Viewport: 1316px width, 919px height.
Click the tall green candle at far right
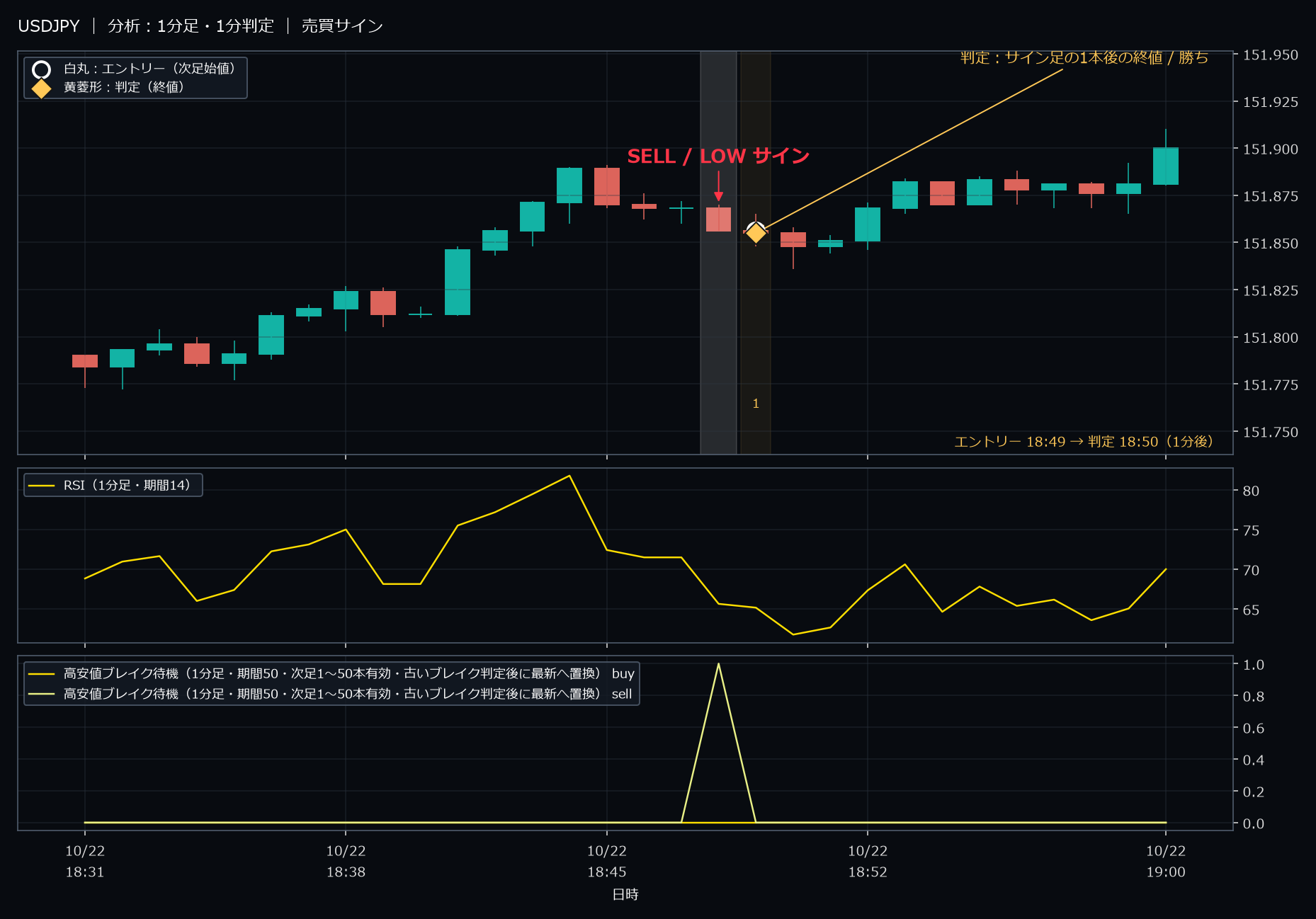click(1166, 166)
